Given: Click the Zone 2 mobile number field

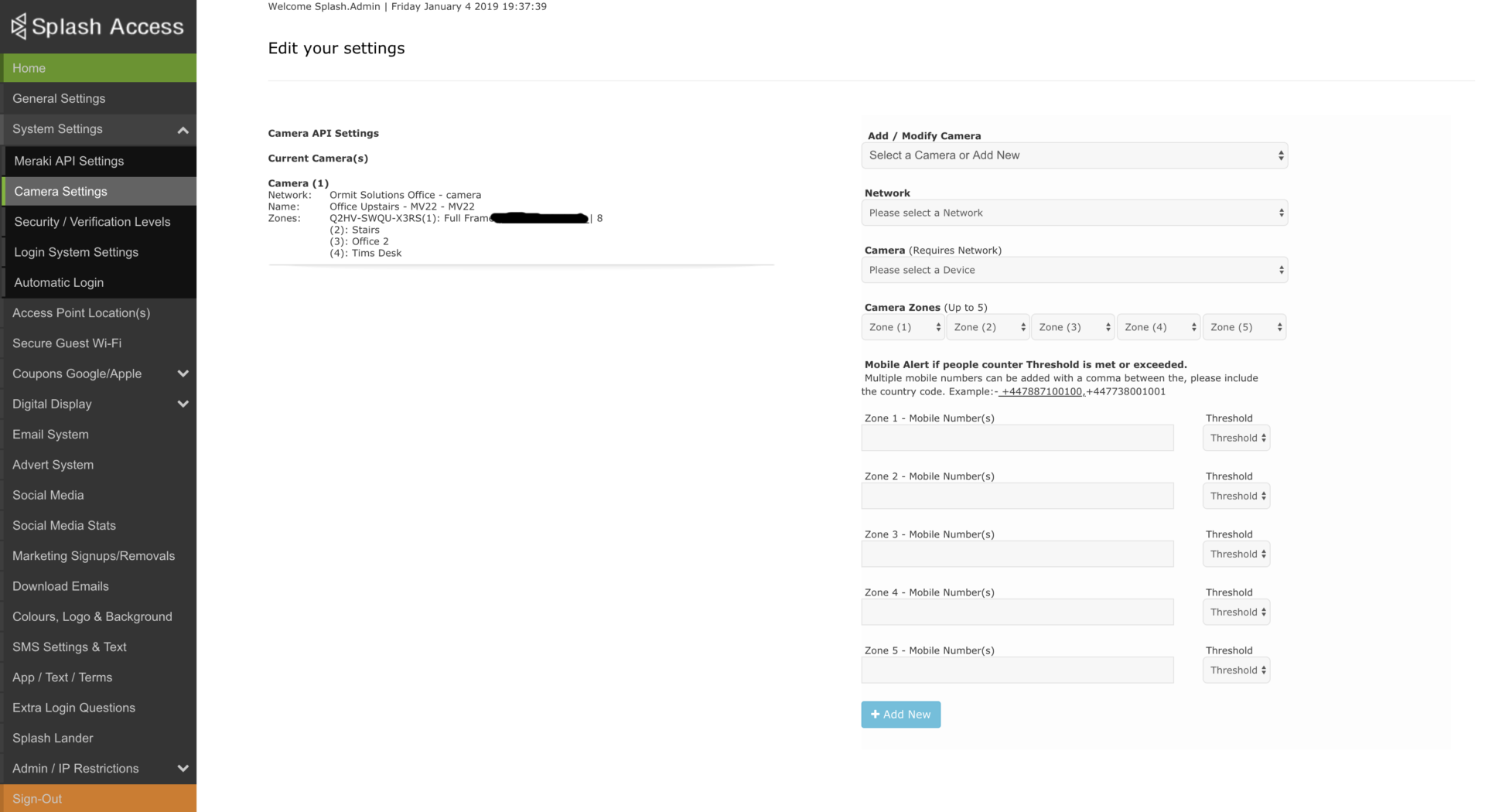Looking at the screenshot, I should [1016, 496].
